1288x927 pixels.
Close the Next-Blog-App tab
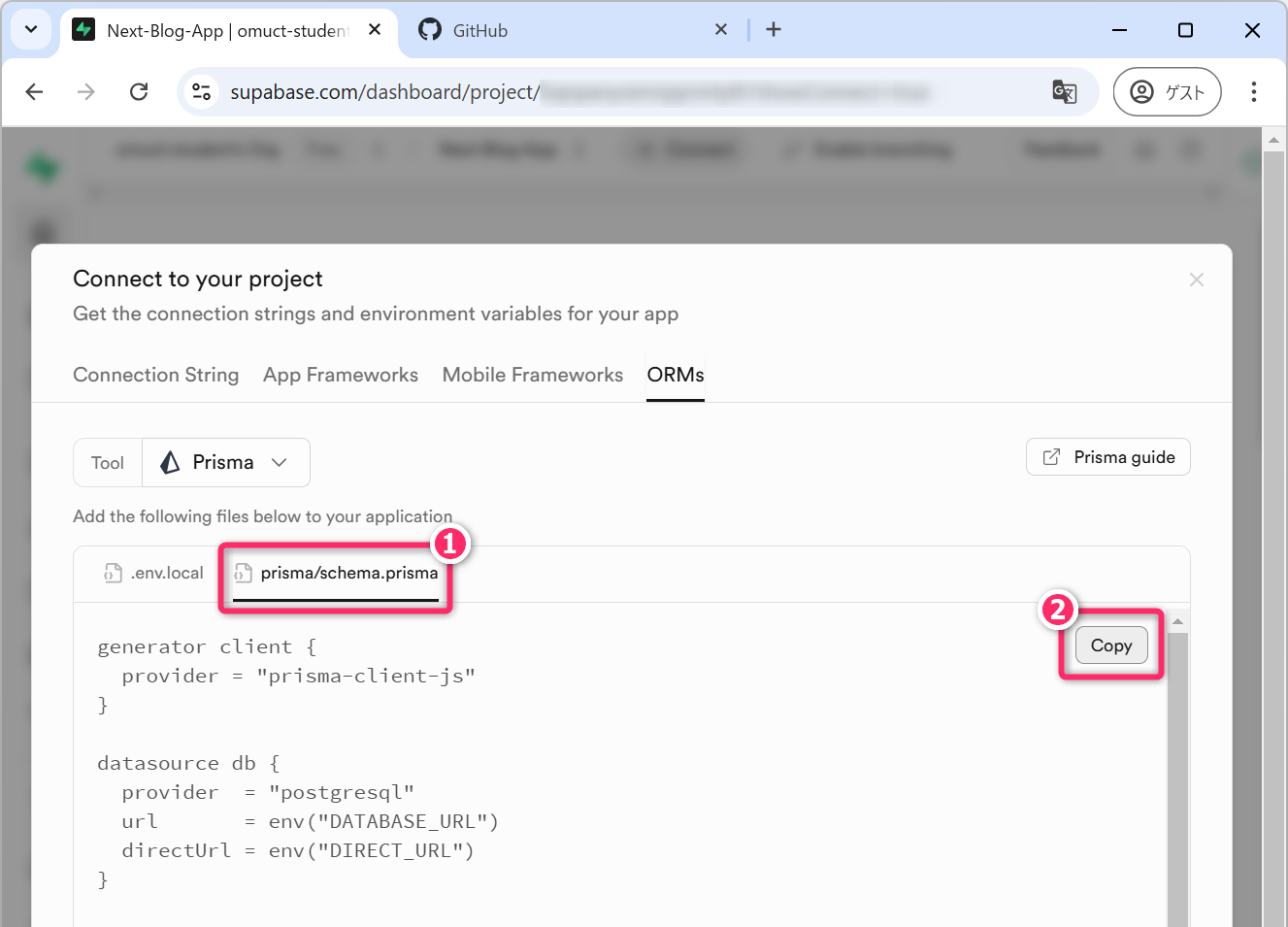pyautogui.click(x=375, y=30)
